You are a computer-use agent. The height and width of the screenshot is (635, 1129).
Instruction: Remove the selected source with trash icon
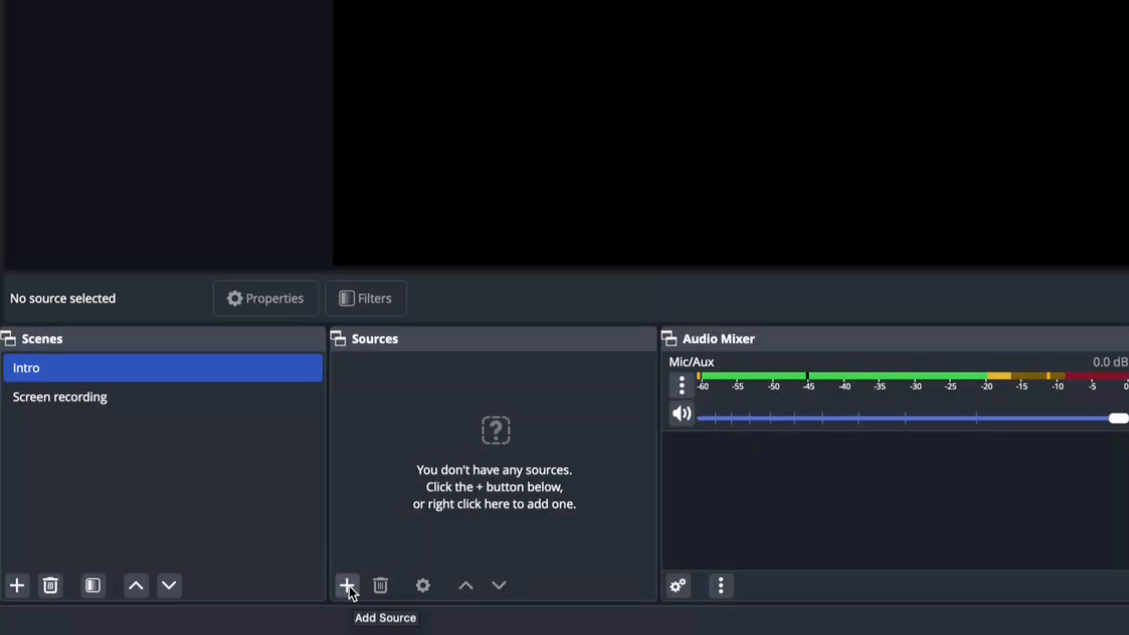tap(380, 585)
